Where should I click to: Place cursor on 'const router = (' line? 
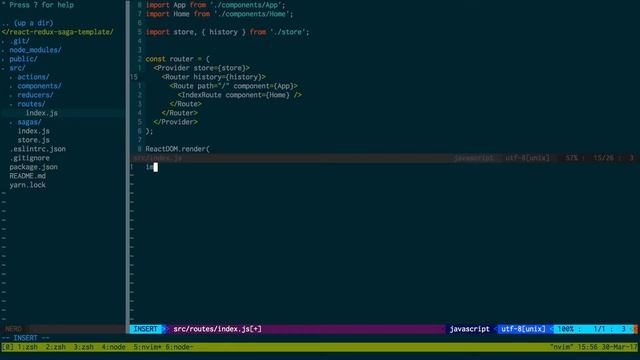click(178, 59)
